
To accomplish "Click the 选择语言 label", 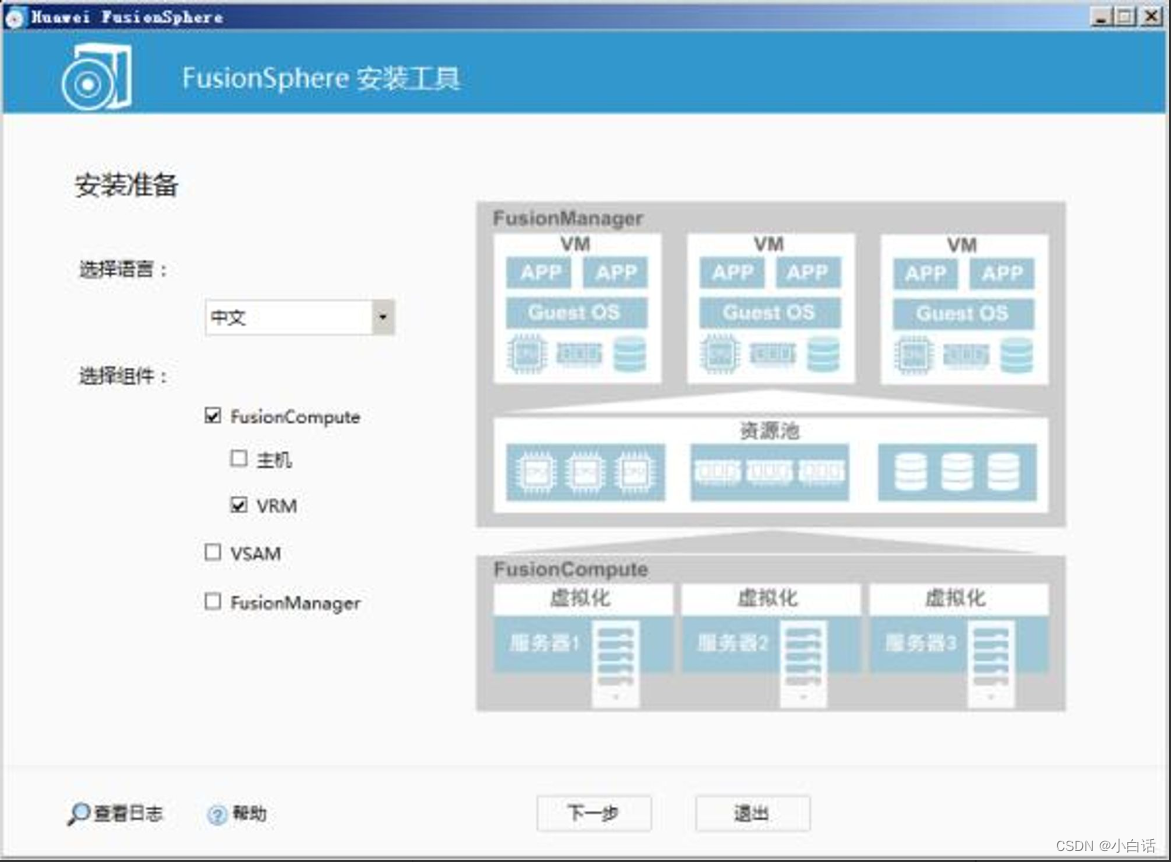I will pos(124,269).
